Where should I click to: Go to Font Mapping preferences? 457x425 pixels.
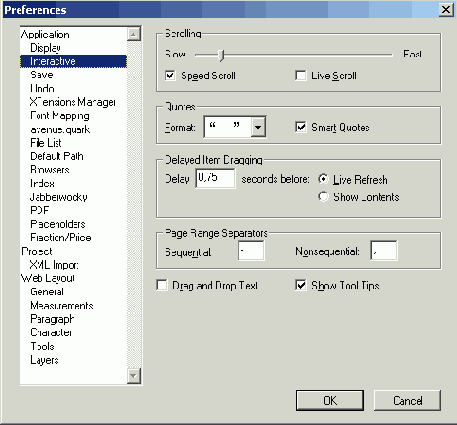[60, 116]
